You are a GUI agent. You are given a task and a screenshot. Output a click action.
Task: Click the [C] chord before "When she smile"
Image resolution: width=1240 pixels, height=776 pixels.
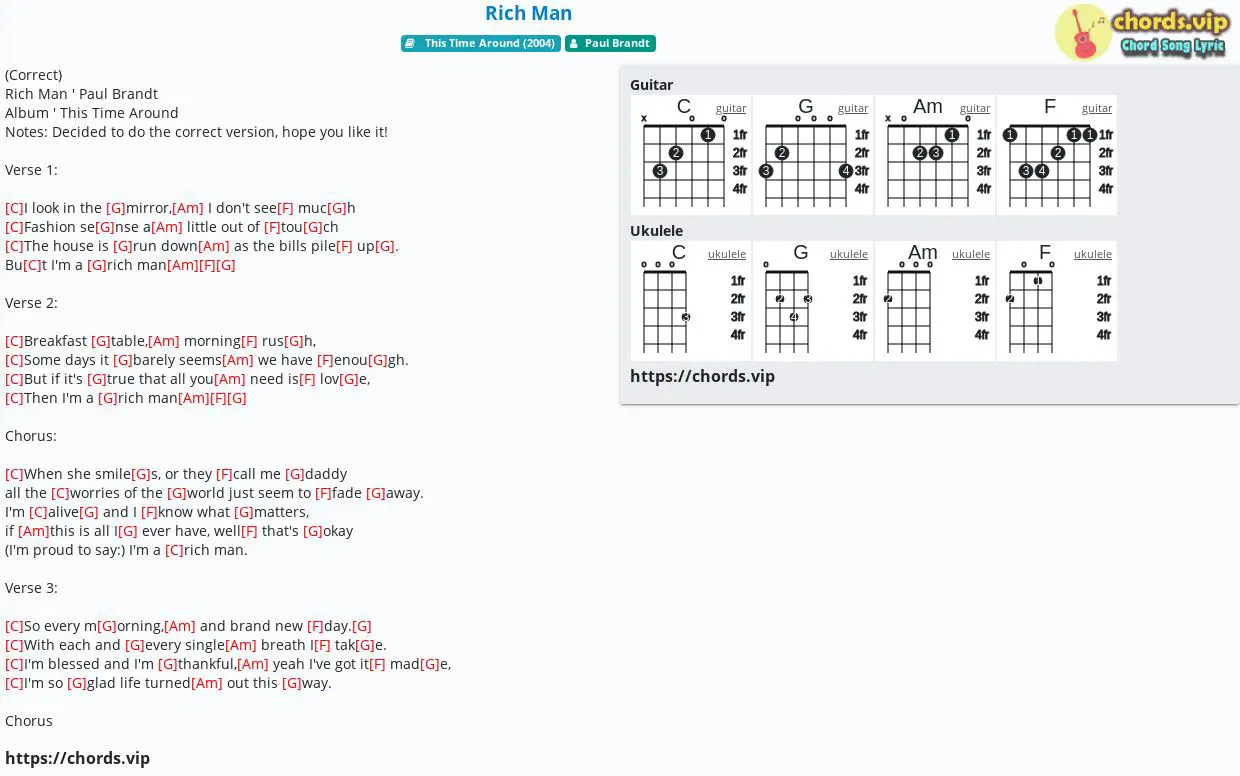(x=14, y=474)
